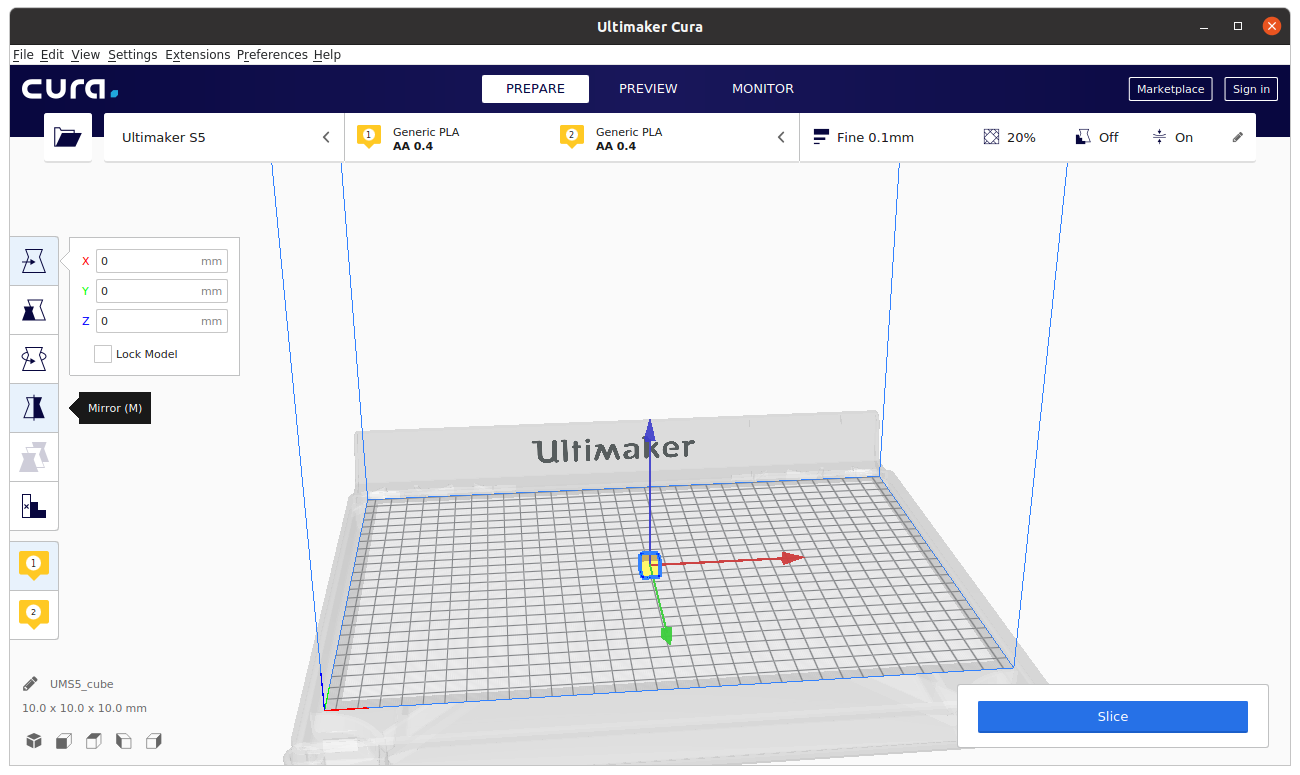
Task: Select the Mirror tool
Action: tap(34, 408)
